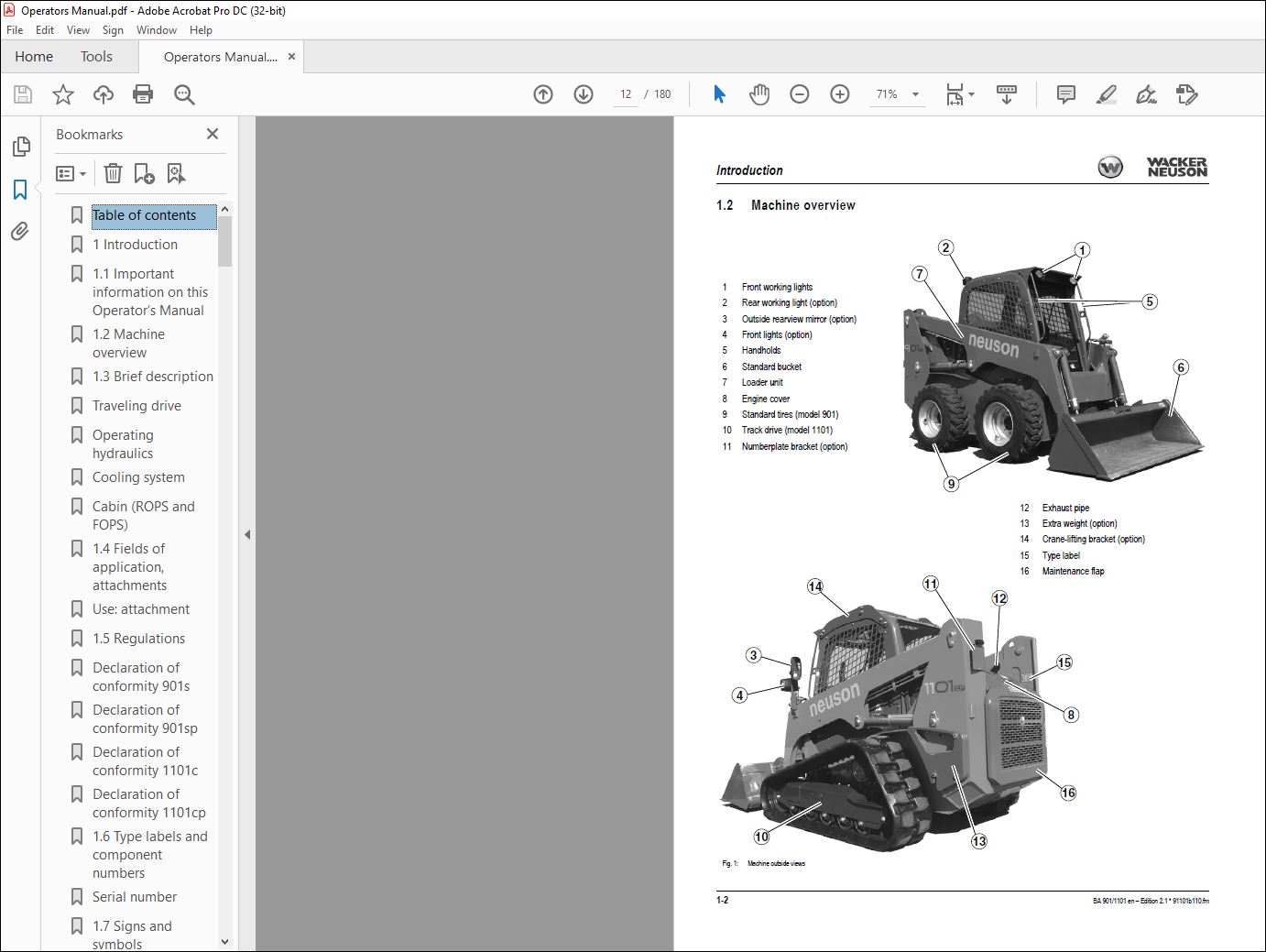This screenshot has width=1266, height=952.
Task: Click the scrolling mode toolbar icon
Action: [1007, 94]
